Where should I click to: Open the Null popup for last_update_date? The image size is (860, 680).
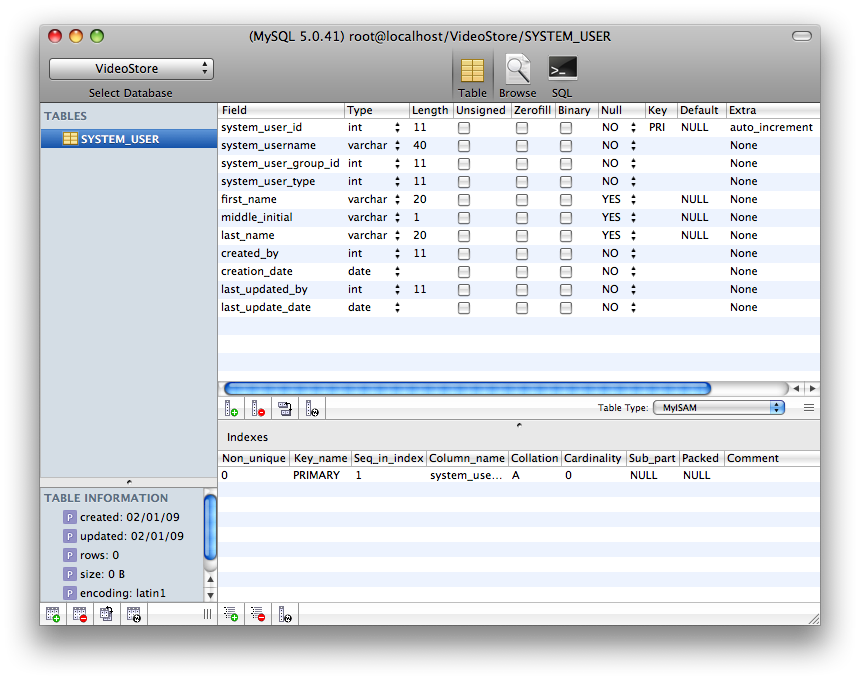click(x=633, y=307)
